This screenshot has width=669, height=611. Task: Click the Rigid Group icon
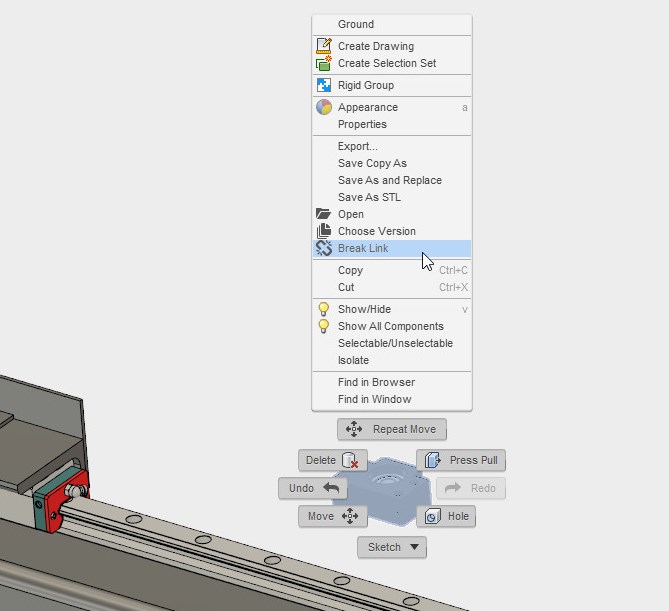(x=324, y=85)
